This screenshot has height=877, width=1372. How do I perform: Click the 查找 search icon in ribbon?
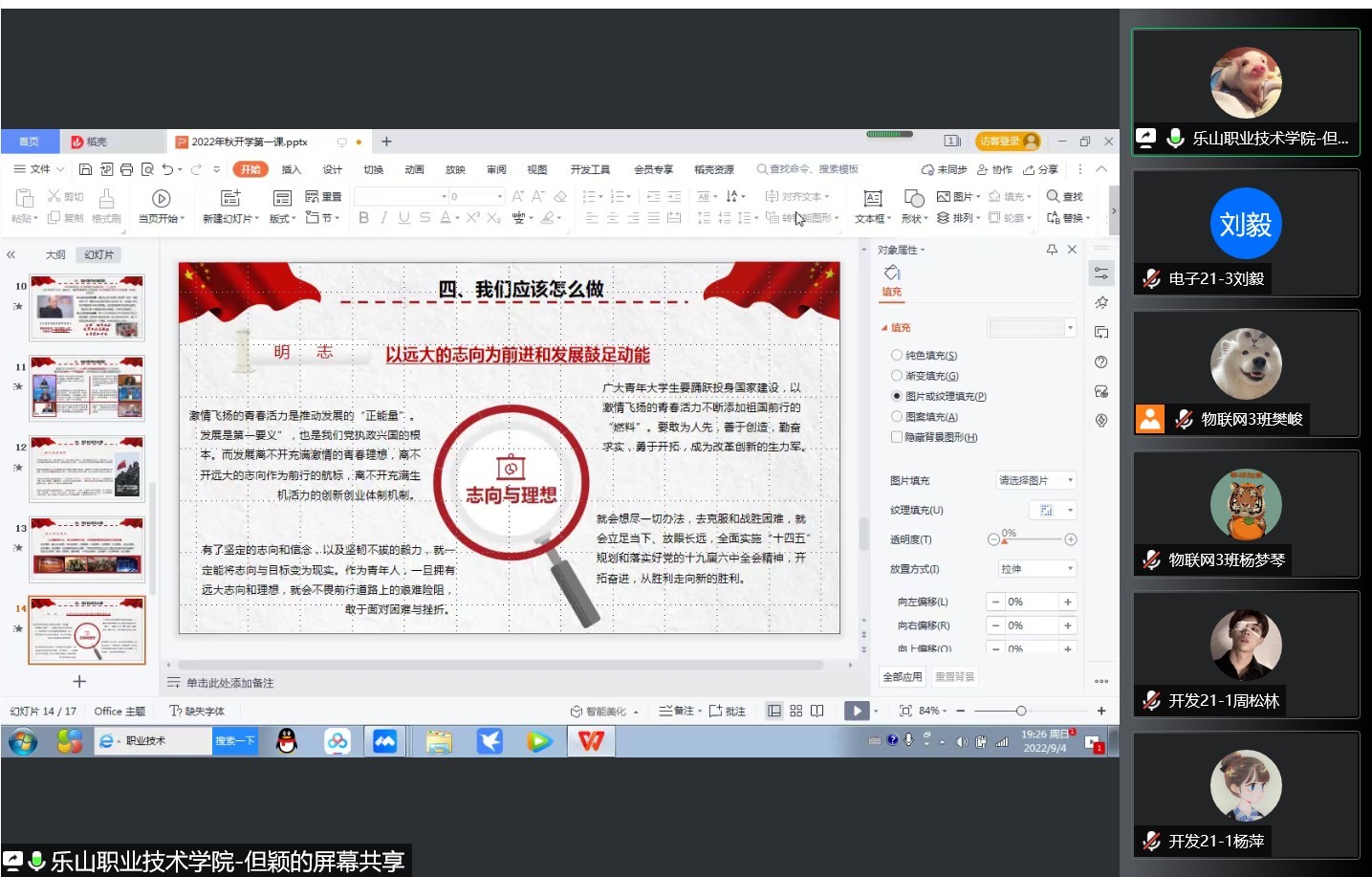(1054, 196)
